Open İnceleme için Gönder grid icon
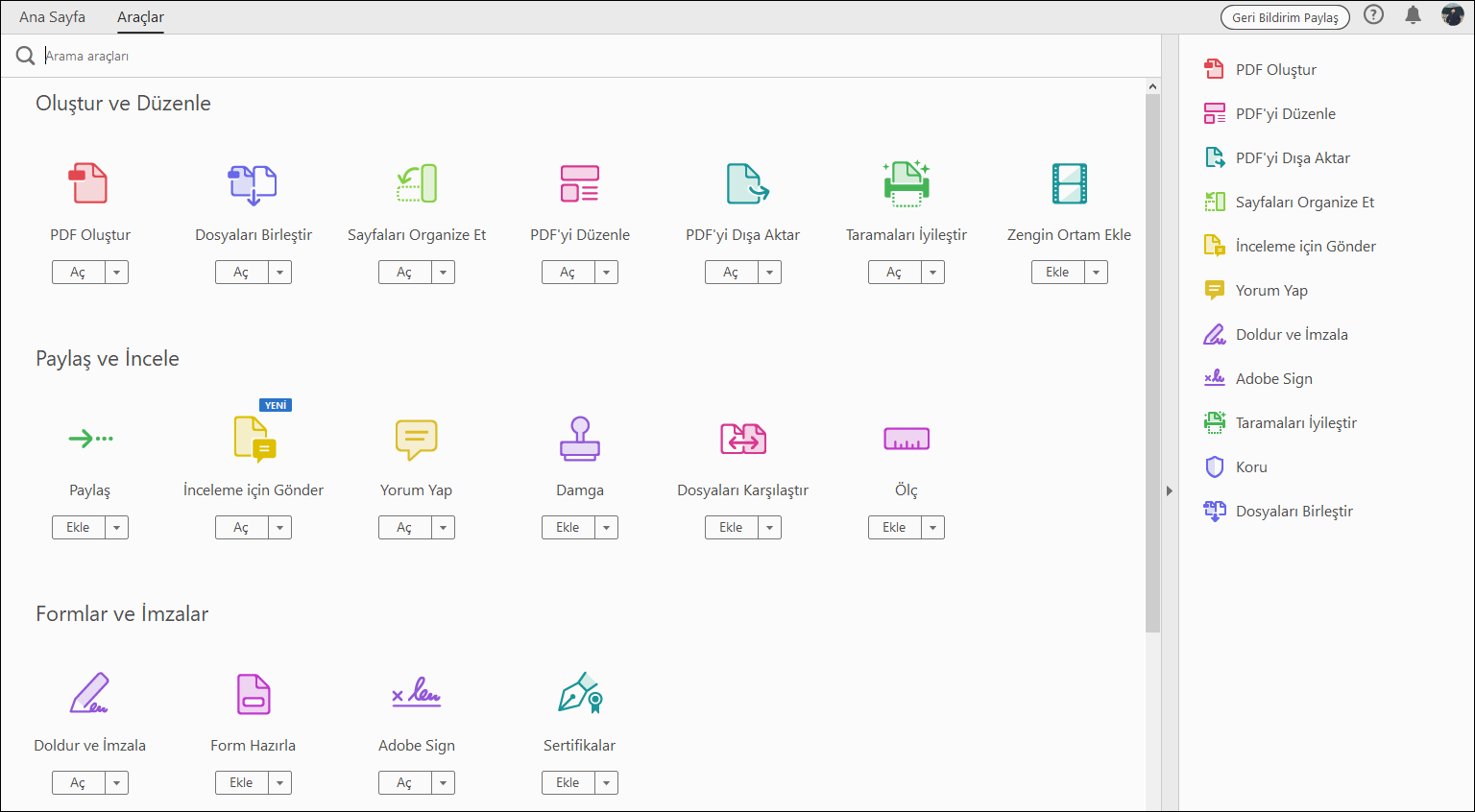The width and height of the screenshot is (1475, 812). [x=255, y=439]
